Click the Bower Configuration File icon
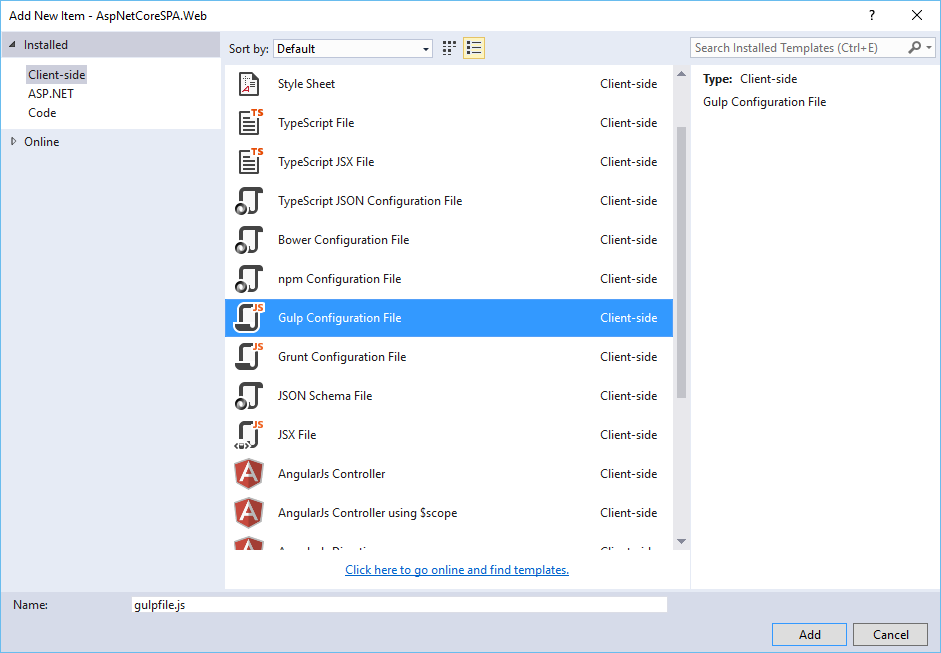941x653 pixels. click(x=249, y=239)
